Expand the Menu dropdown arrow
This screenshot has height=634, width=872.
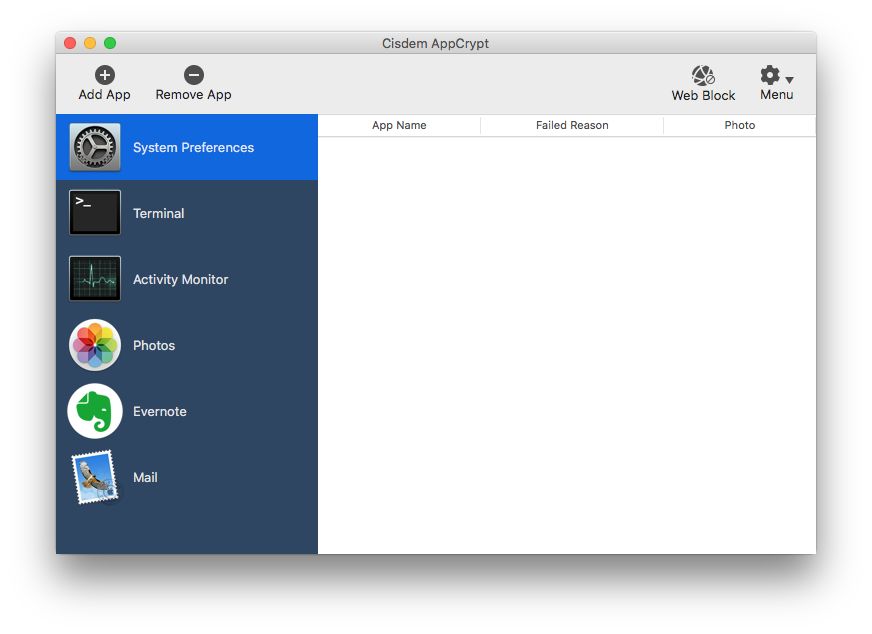[789, 80]
